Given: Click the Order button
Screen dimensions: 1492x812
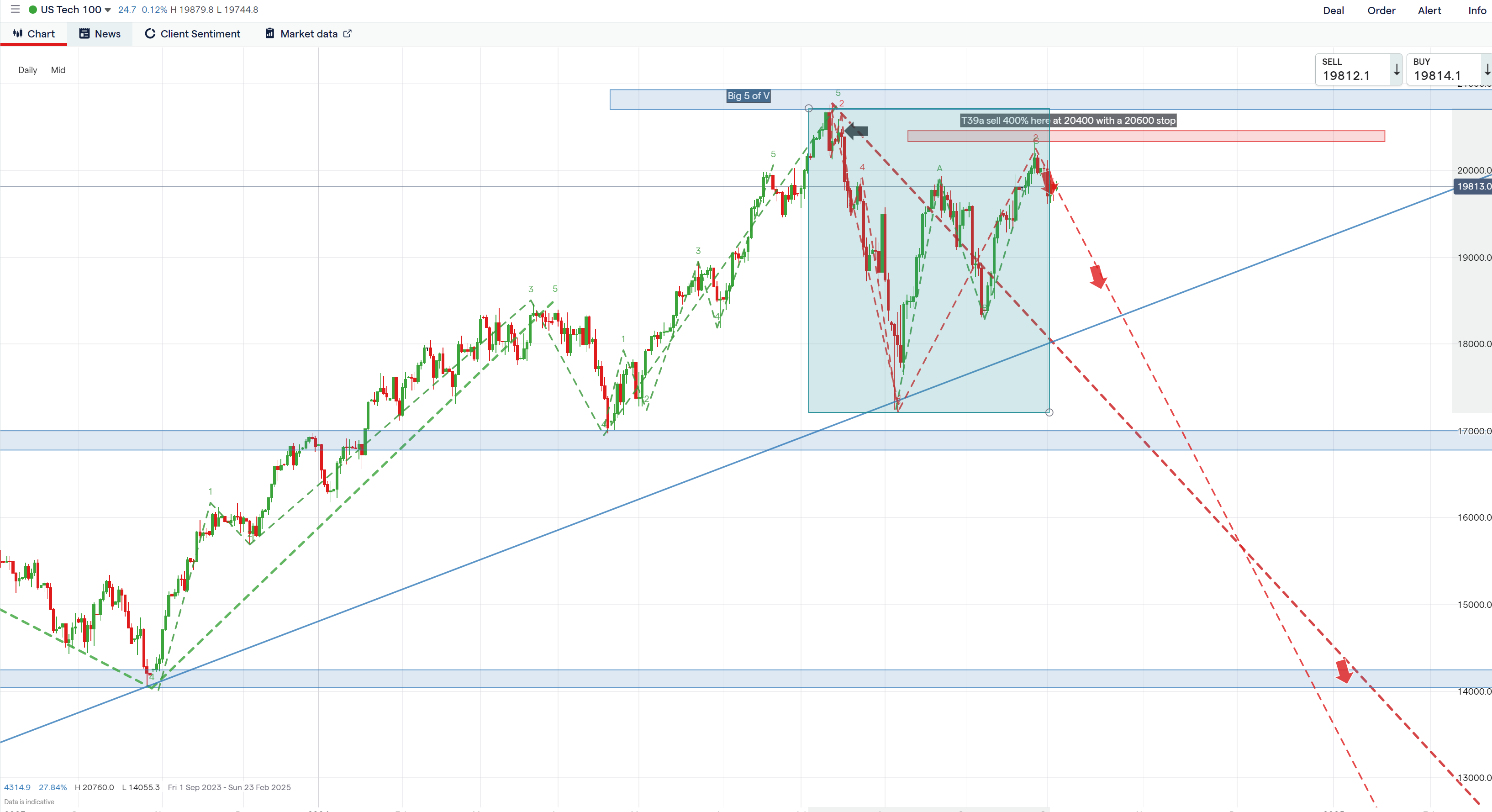Looking at the screenshot, I should tap(1381, 11).
